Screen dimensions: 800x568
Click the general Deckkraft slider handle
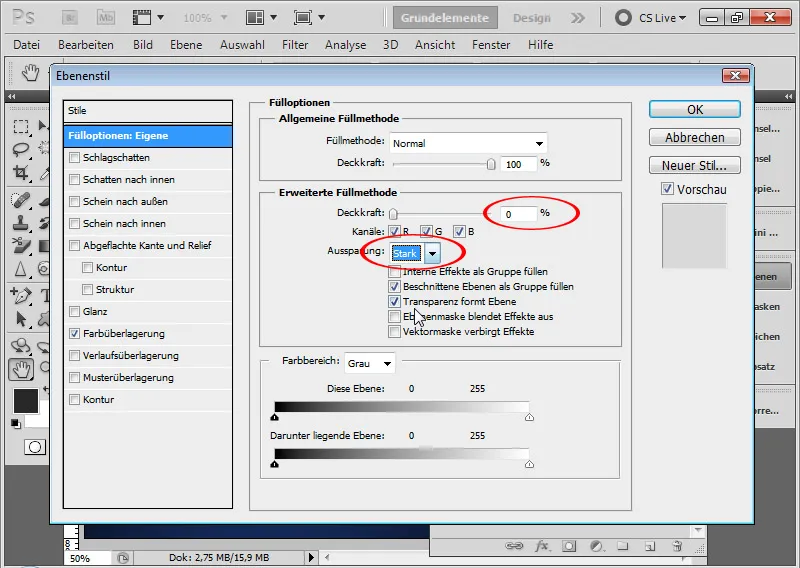tap(491, 164)
